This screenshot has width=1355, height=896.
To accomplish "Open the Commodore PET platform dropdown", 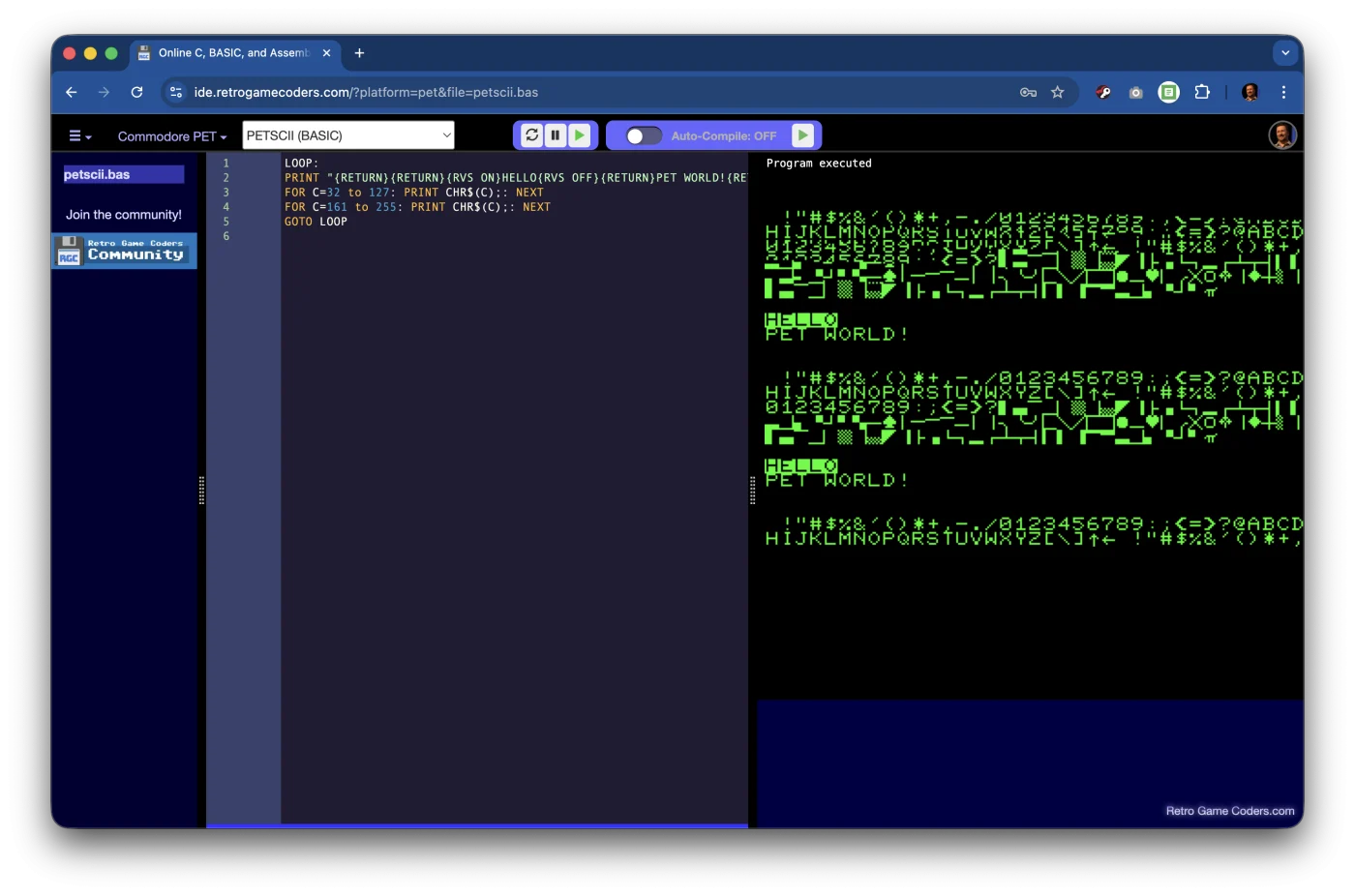I will tap(172, 136).
